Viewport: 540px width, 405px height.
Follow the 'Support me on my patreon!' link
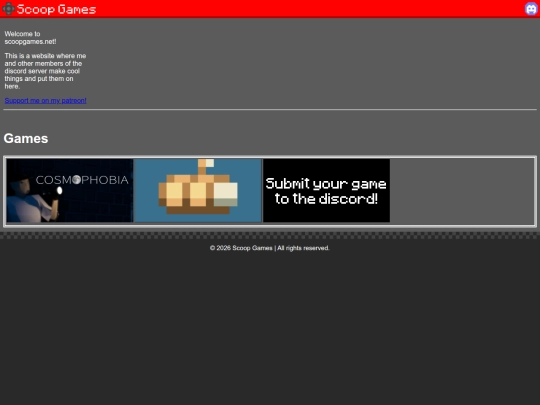pyautogui.click(x=45, y=101)
